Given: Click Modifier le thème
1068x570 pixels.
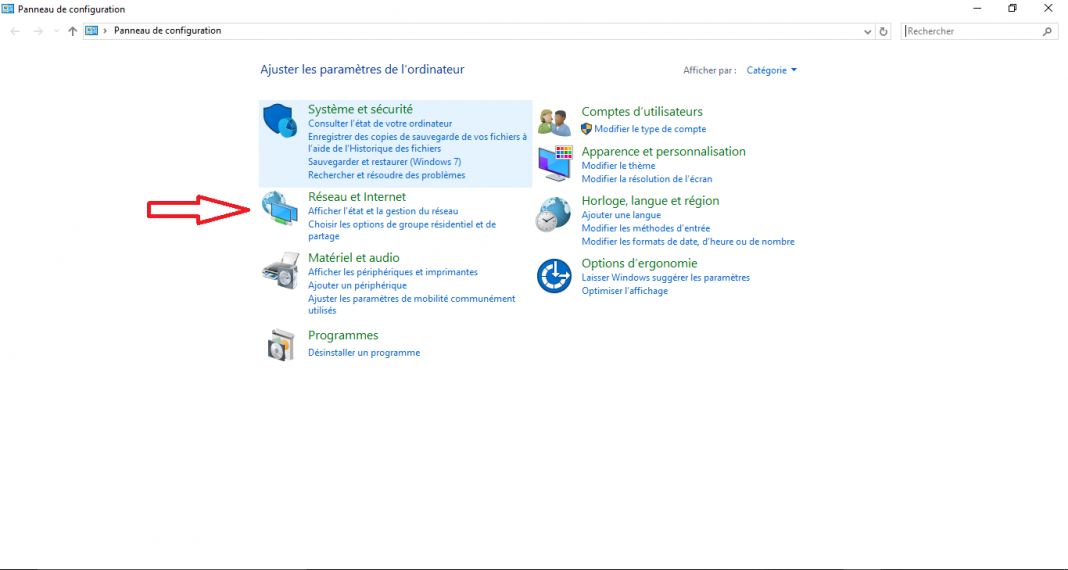Looking at the screenshot, I should tap(618, 165).
